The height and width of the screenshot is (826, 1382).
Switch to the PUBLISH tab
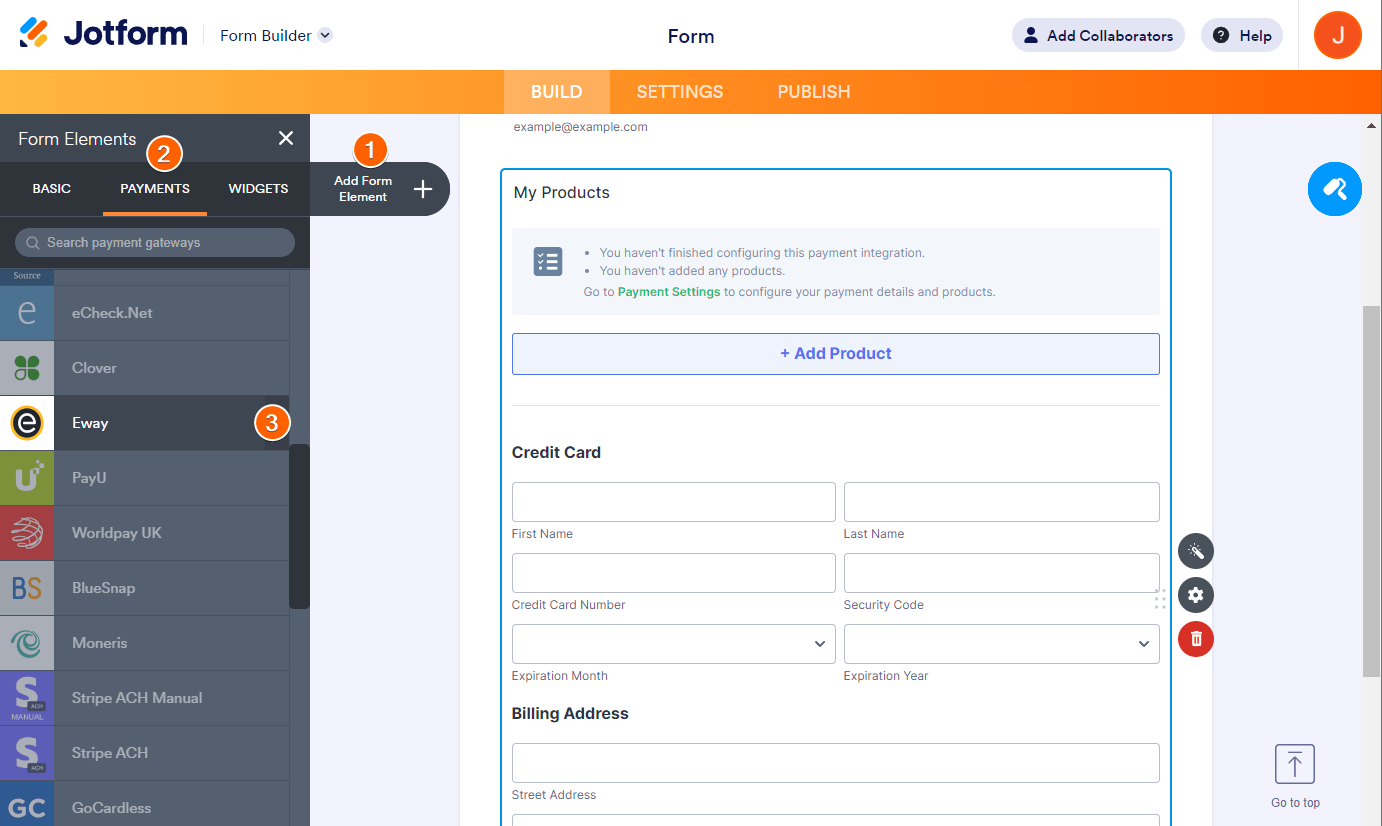[x=814, y=92]
